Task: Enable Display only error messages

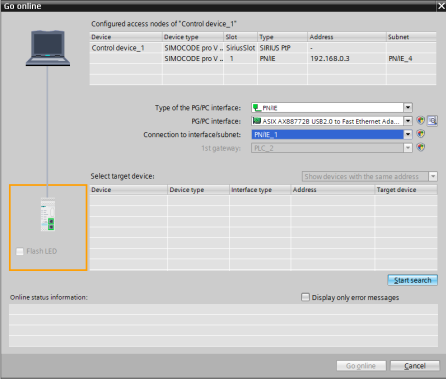Action: click(305, 297)
